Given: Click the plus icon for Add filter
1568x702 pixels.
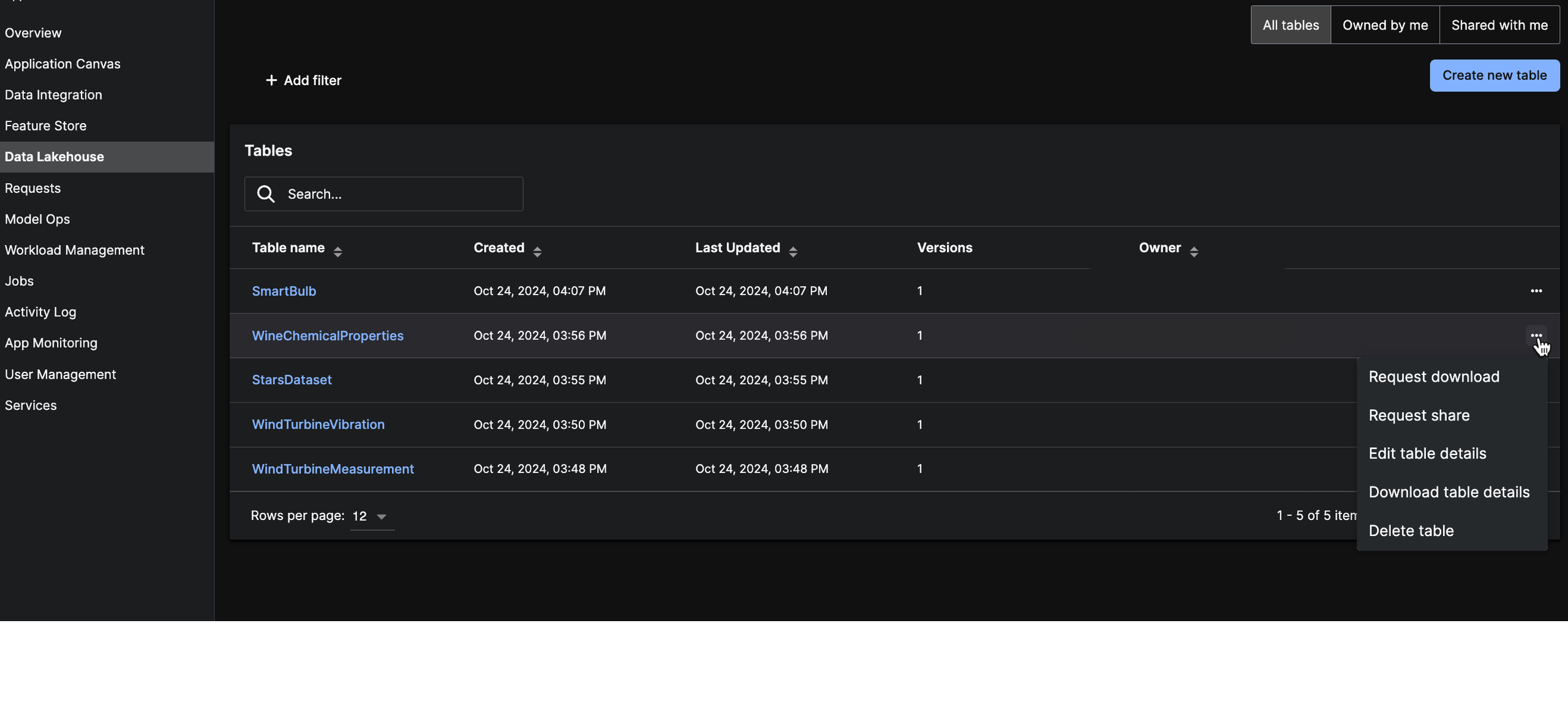Looking at the screenshot, I should (x=271, y=80).
